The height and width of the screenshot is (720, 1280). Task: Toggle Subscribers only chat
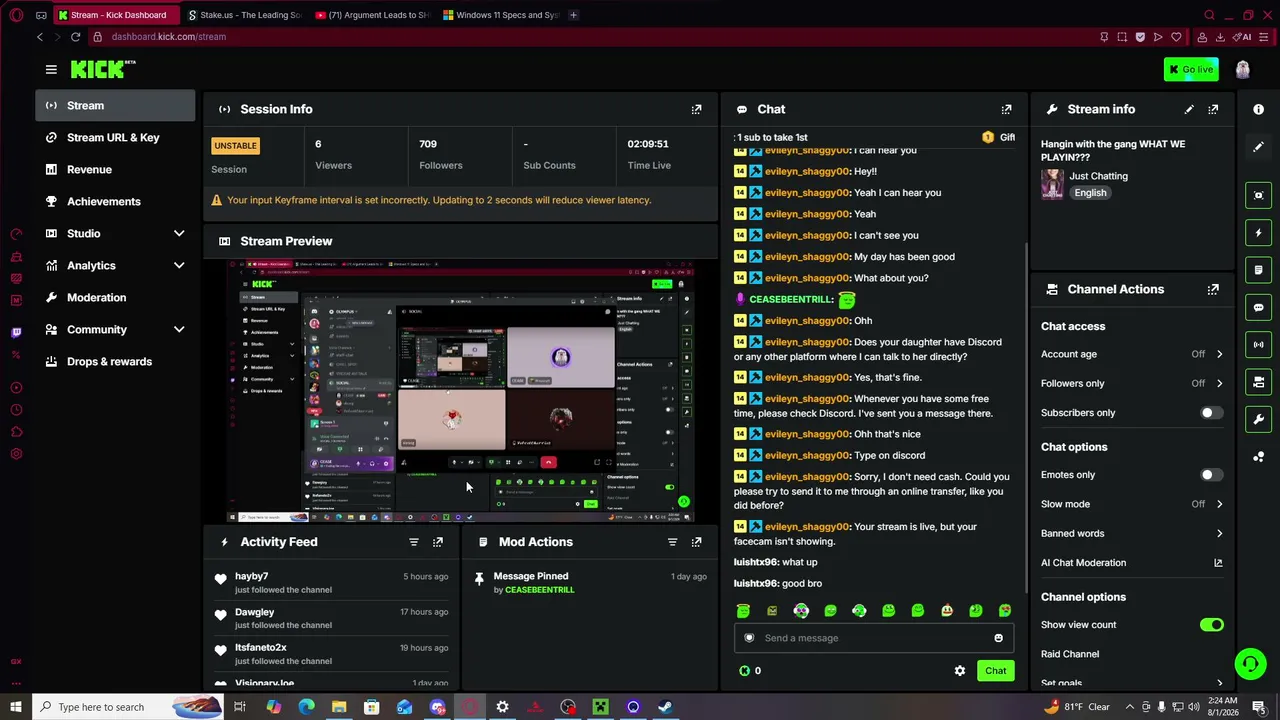point(1211,413)
